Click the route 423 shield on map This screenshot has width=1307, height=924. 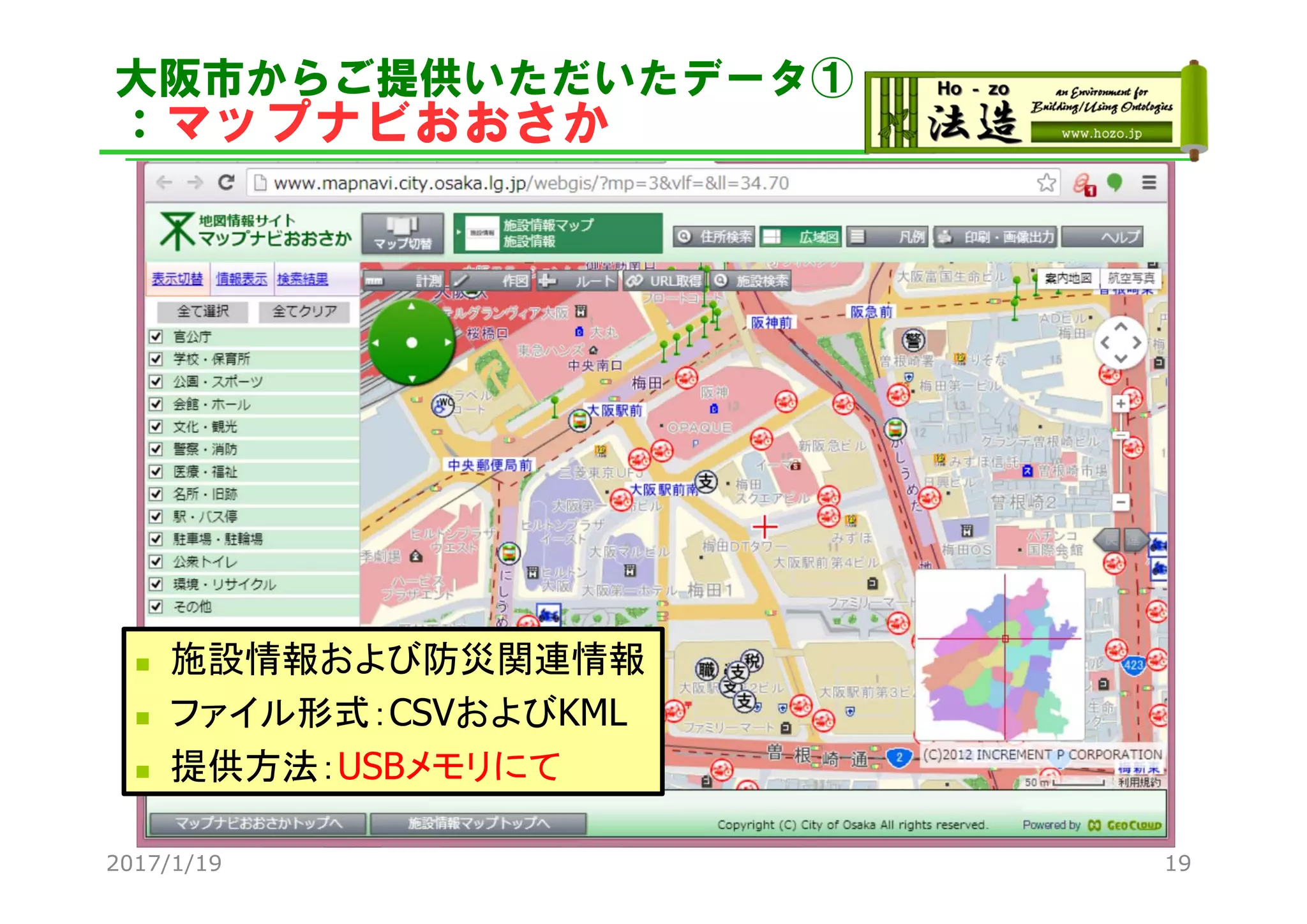[1133, 666]
